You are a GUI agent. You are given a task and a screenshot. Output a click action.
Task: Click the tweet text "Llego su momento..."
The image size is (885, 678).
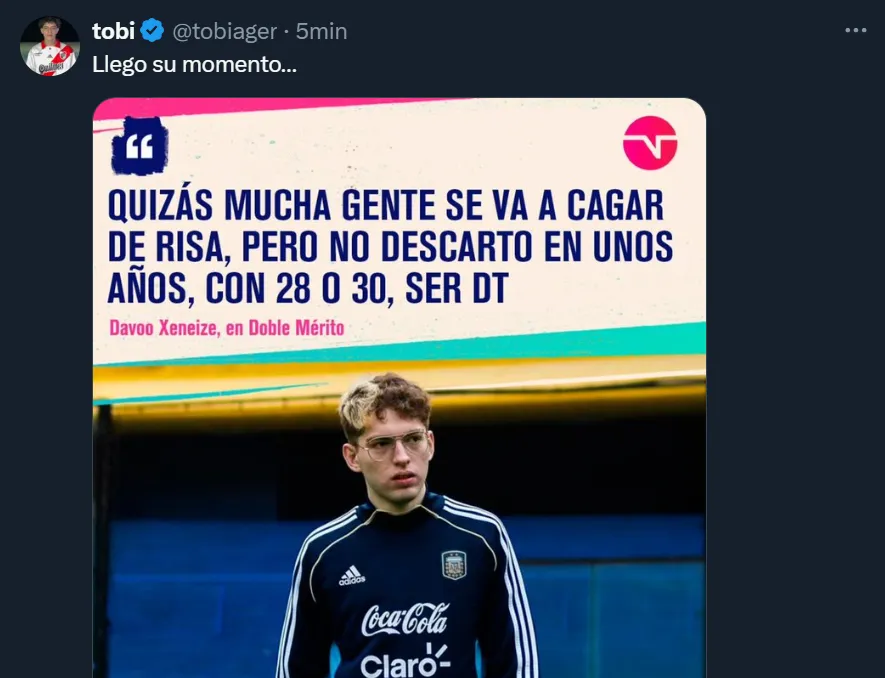pyautogui.click(x=194, y=63)
